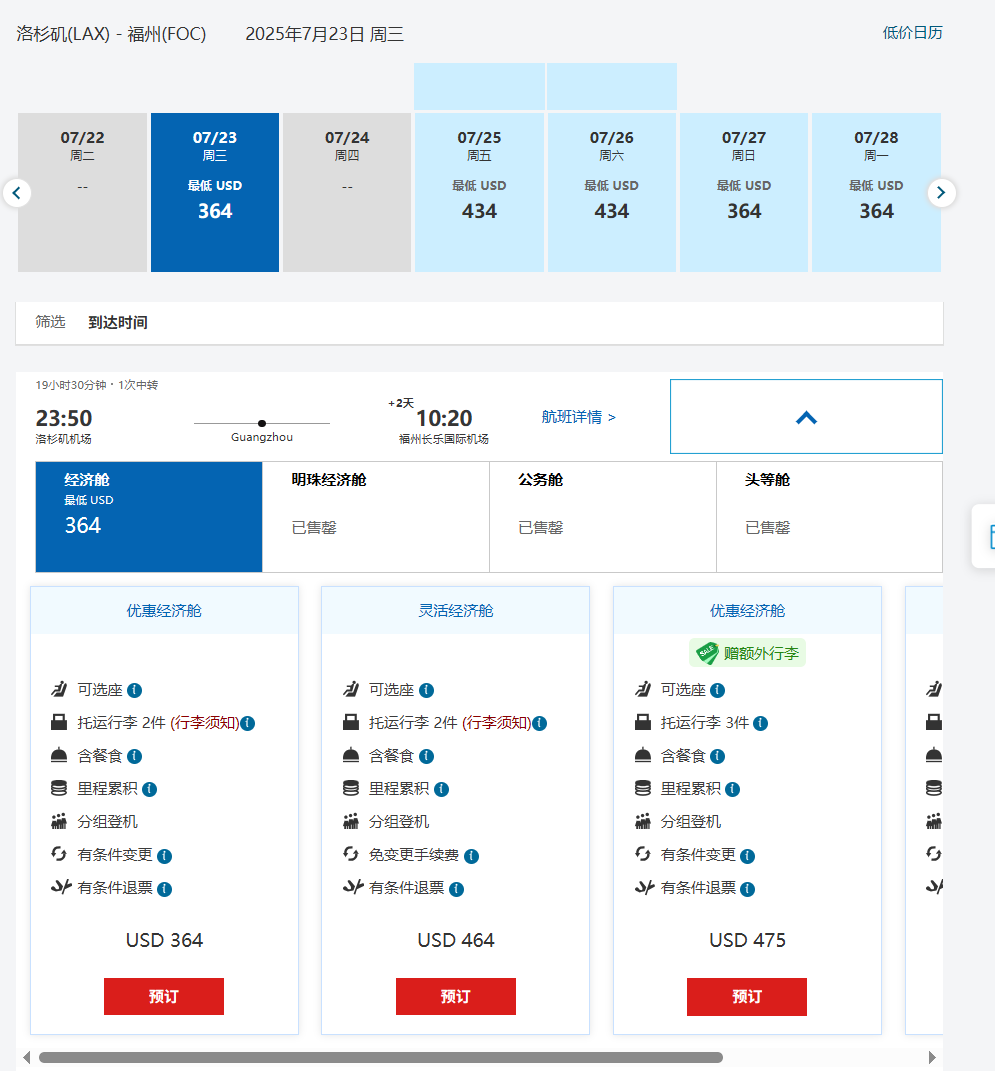
Task: Open 航班详情 flight details link
Action: 578,417
